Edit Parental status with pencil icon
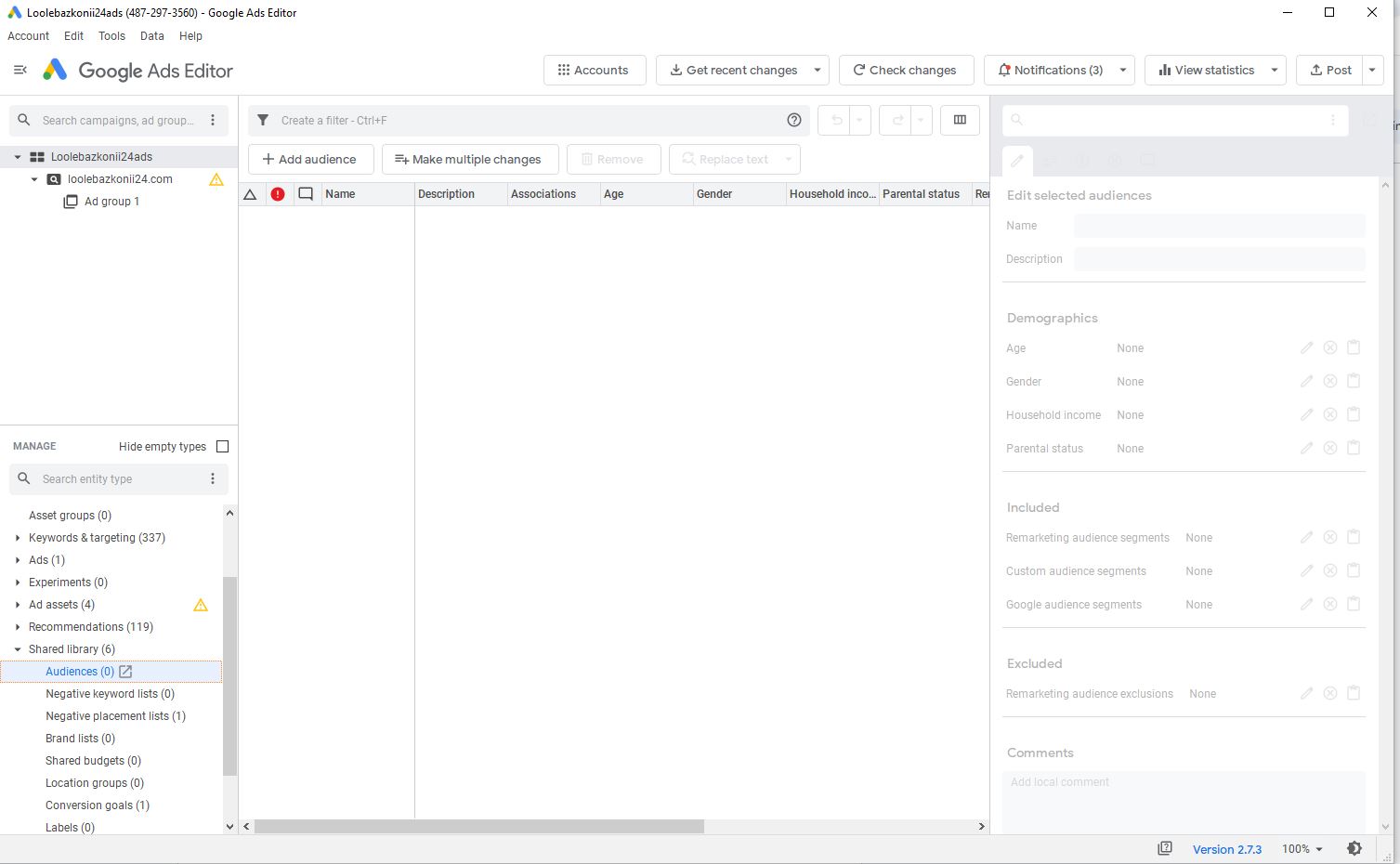The width and height of the screenshot is (1400, 864). click(x=1306, y=448)
